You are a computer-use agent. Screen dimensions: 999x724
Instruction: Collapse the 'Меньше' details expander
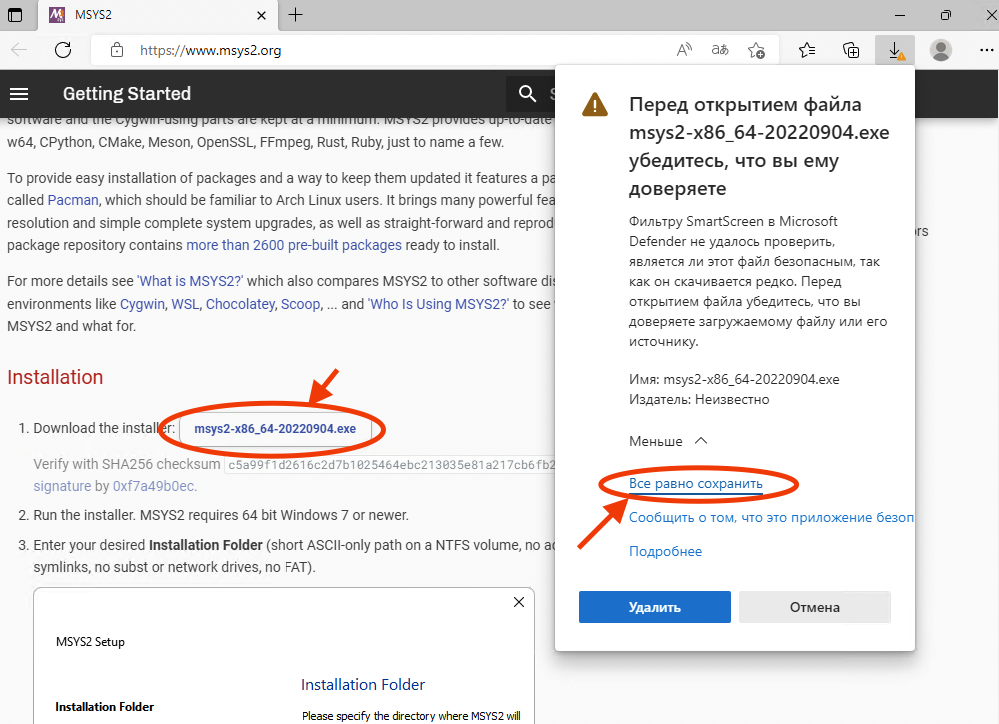[x=668, y=441]
